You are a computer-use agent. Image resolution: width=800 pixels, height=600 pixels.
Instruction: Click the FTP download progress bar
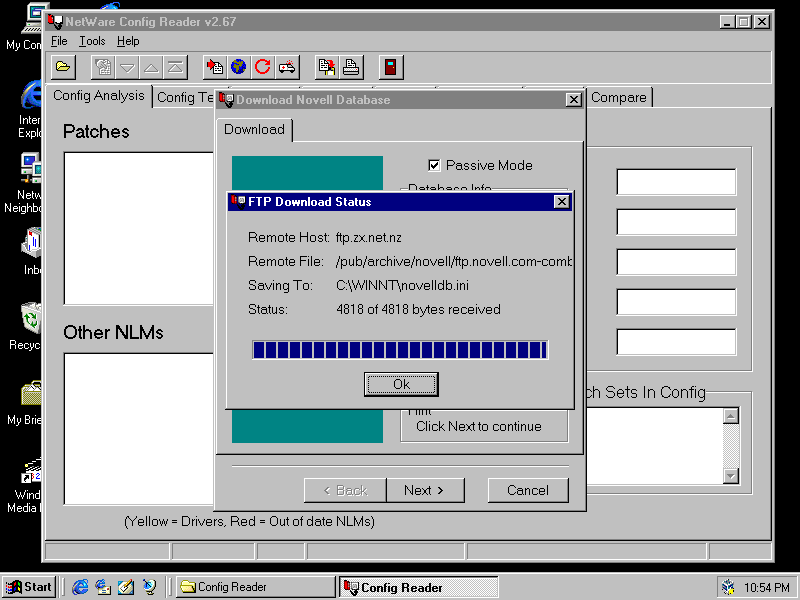400,350
